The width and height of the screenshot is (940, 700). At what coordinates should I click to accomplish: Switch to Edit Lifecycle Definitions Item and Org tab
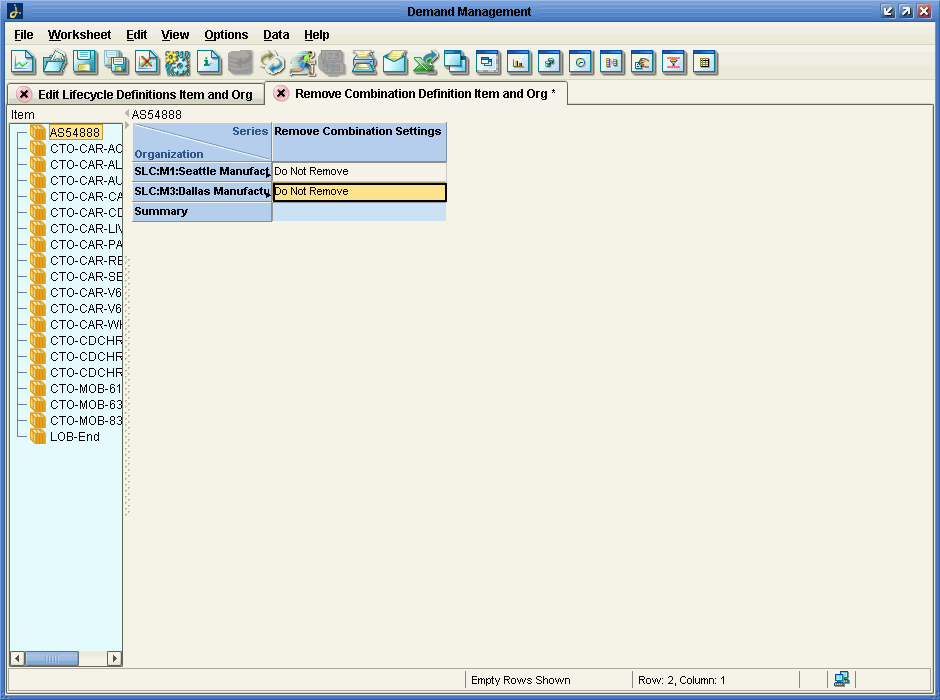pos(145,95)
